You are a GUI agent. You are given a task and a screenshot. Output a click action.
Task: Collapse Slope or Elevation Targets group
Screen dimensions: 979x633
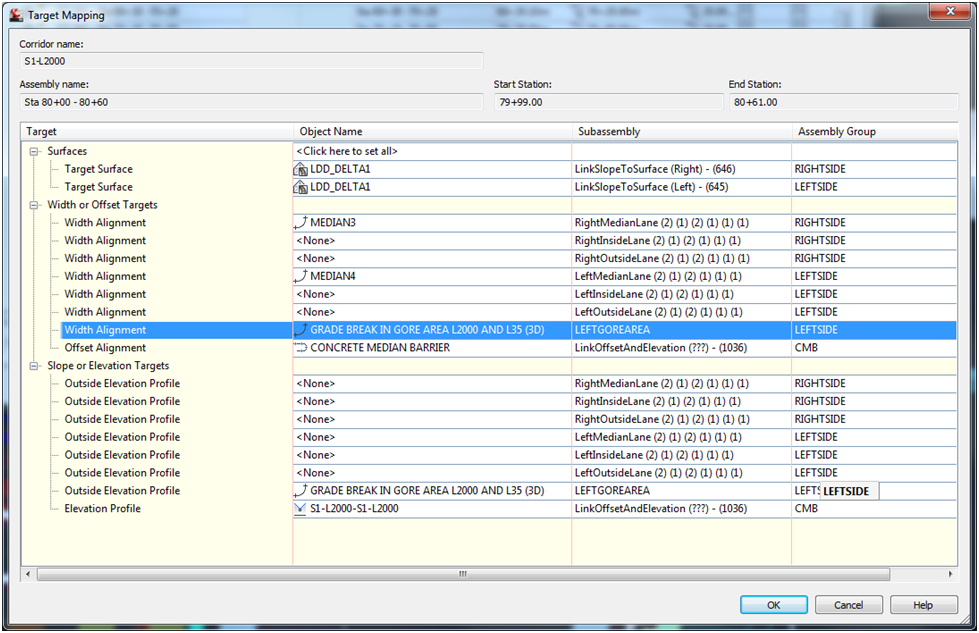tap(34, 366)
